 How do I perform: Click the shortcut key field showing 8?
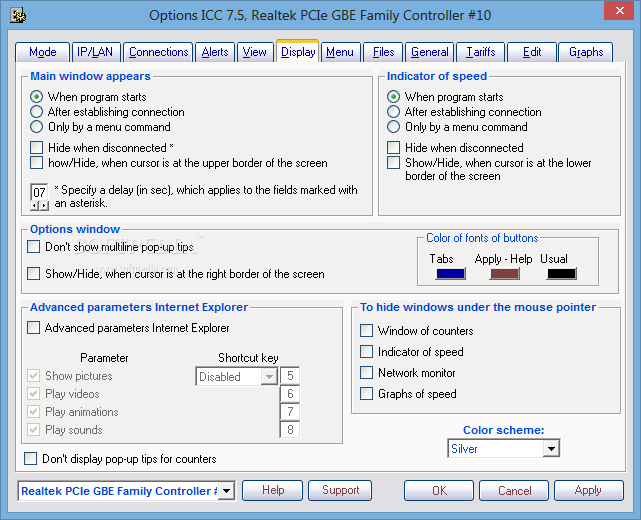(290, 430)
